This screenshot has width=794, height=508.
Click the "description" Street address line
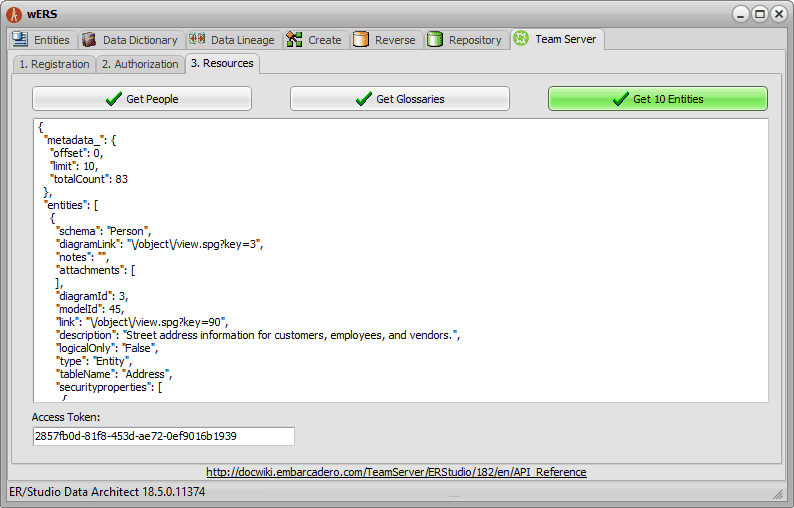(x=258, y=335)
